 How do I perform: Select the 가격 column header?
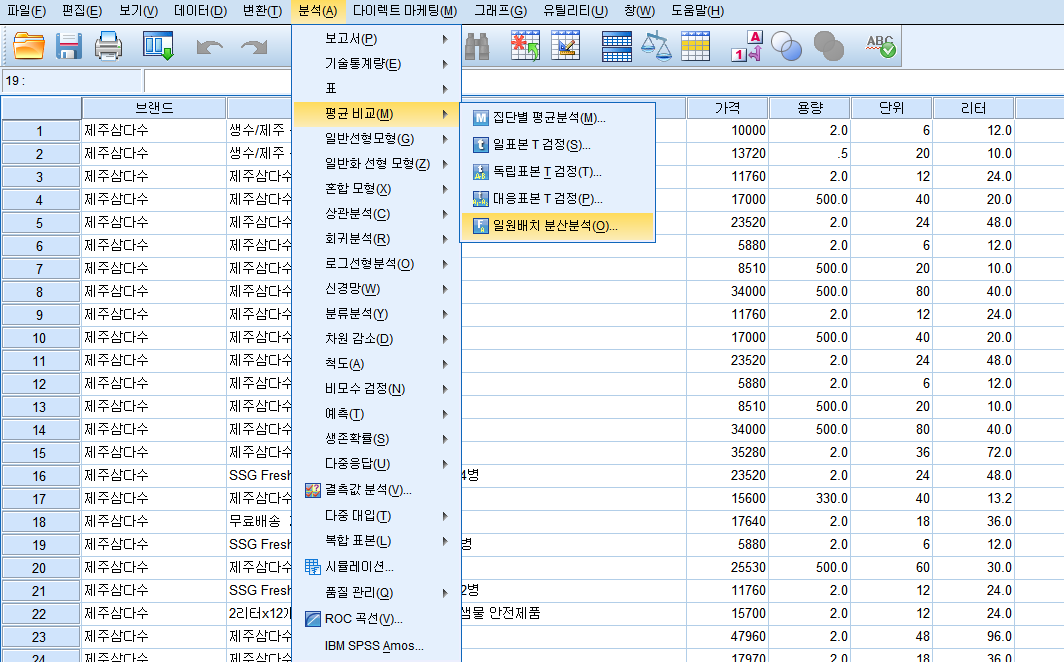coord(727,108)
